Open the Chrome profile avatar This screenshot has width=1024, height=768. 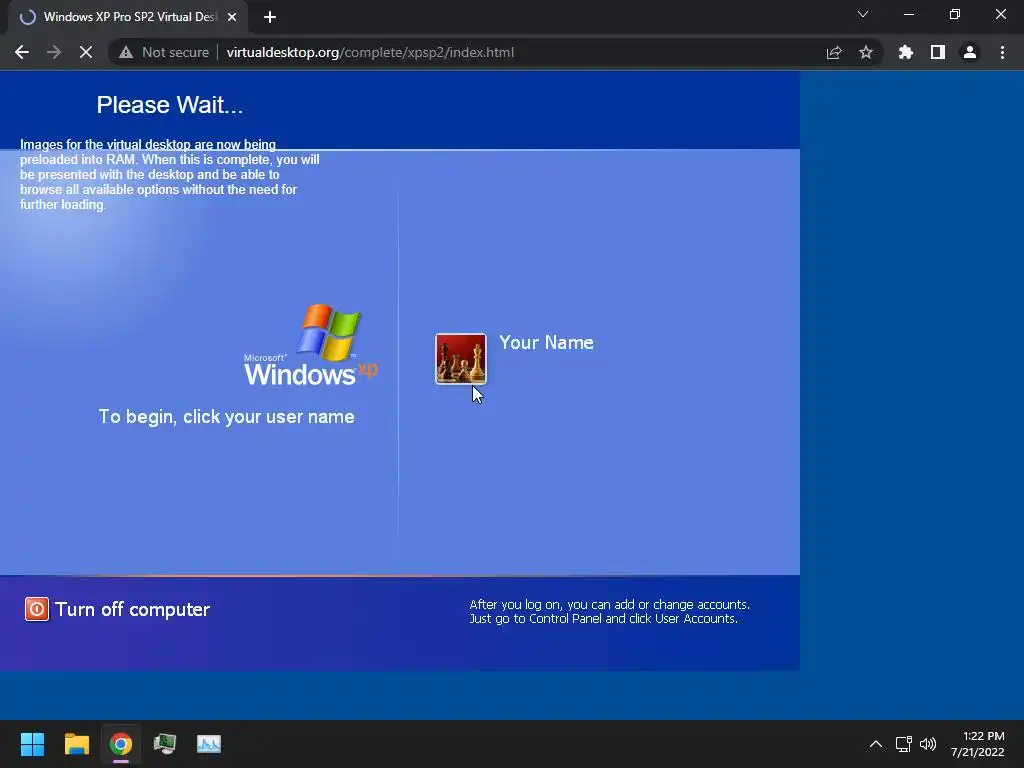pos(970,52)
